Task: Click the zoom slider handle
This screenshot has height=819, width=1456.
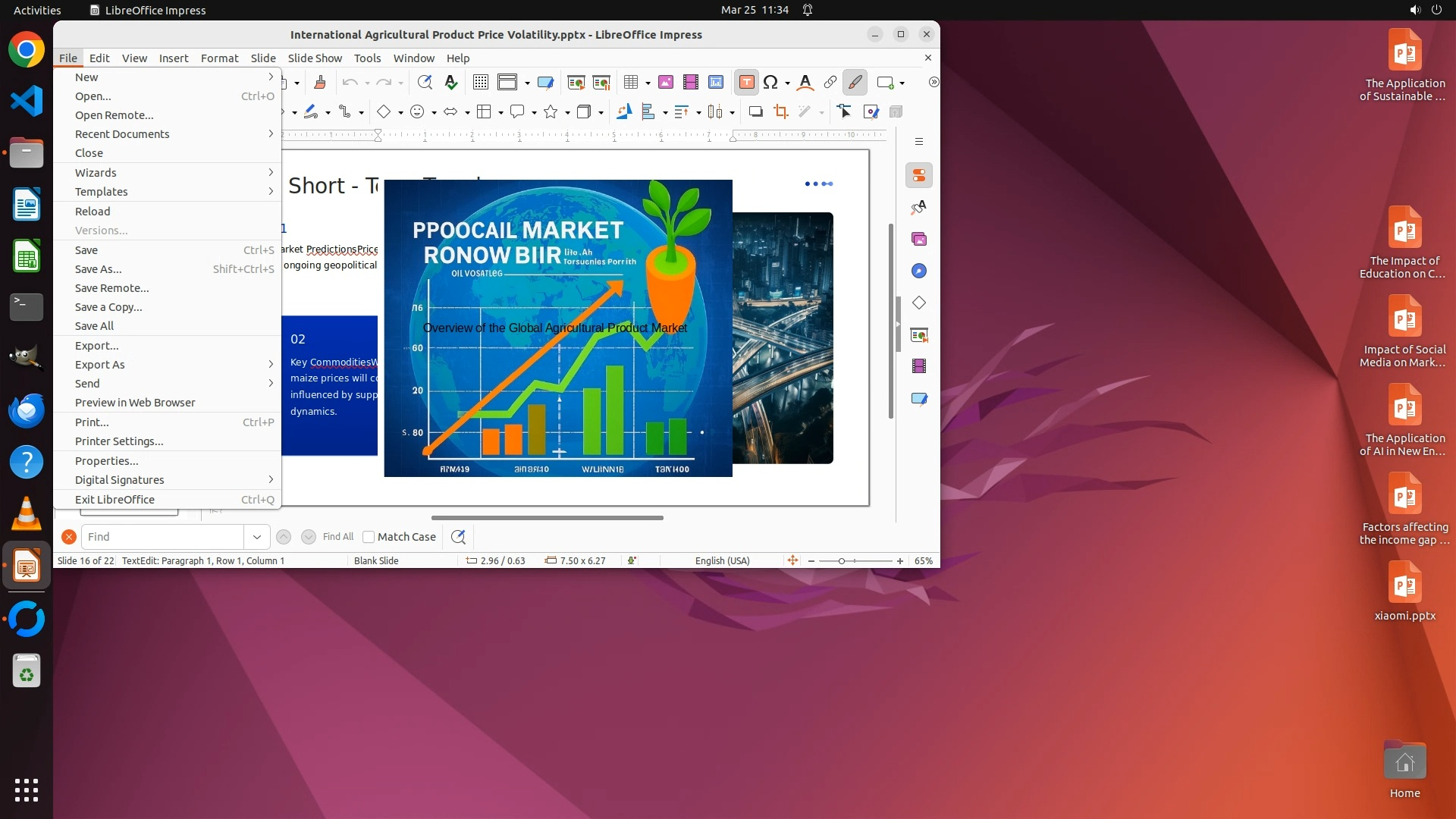Action: (841, 561)
